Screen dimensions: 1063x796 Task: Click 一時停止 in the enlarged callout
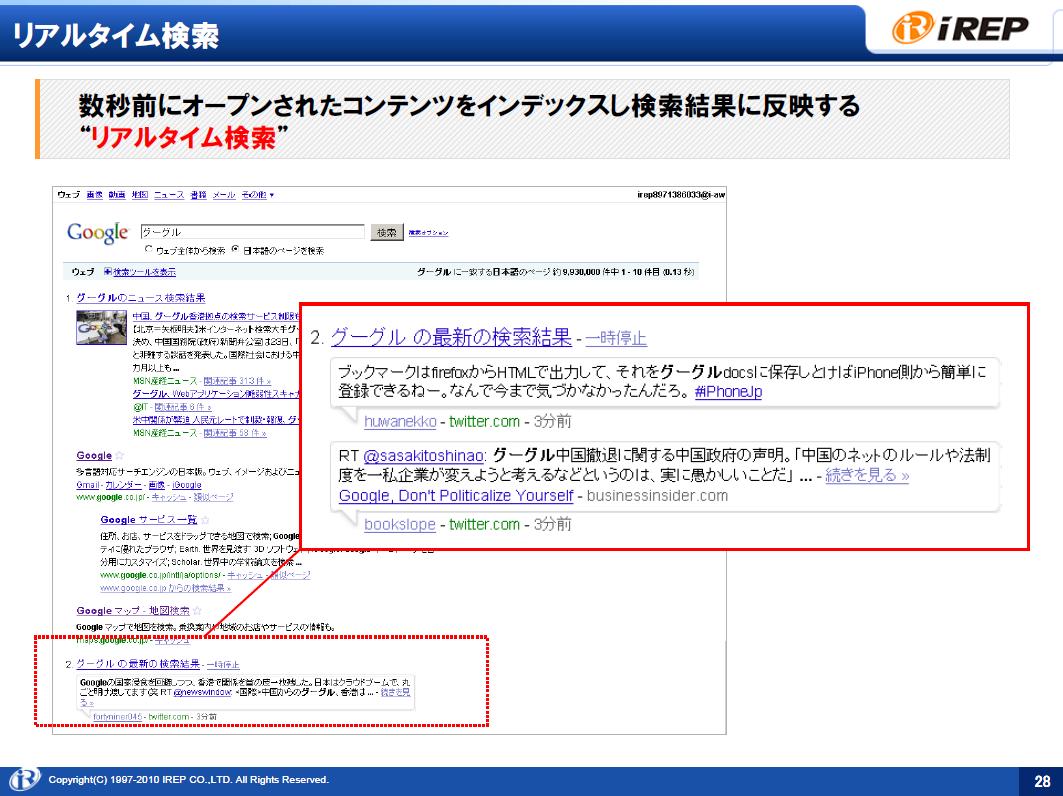616,338
